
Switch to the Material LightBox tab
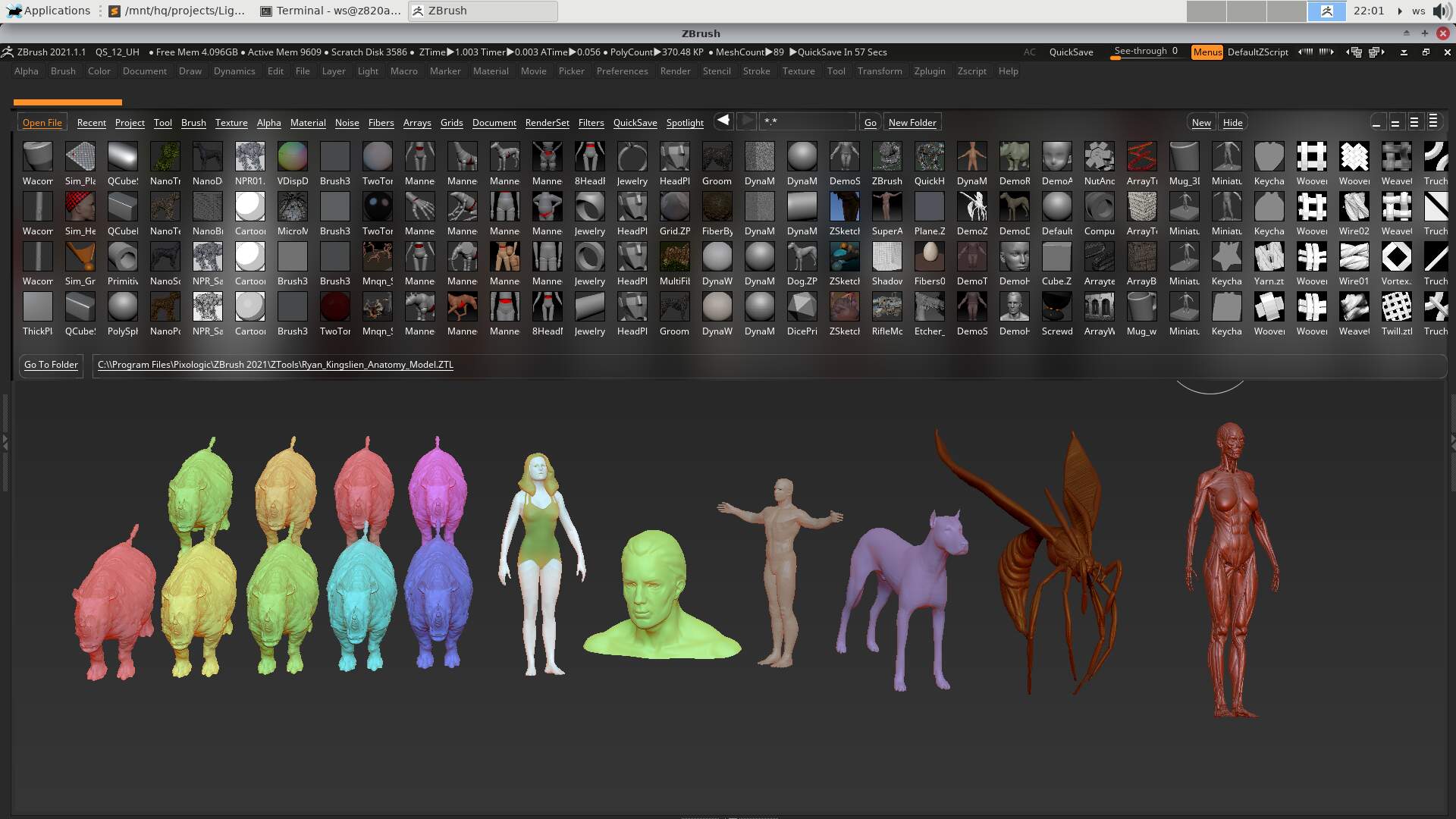point(308,122)
